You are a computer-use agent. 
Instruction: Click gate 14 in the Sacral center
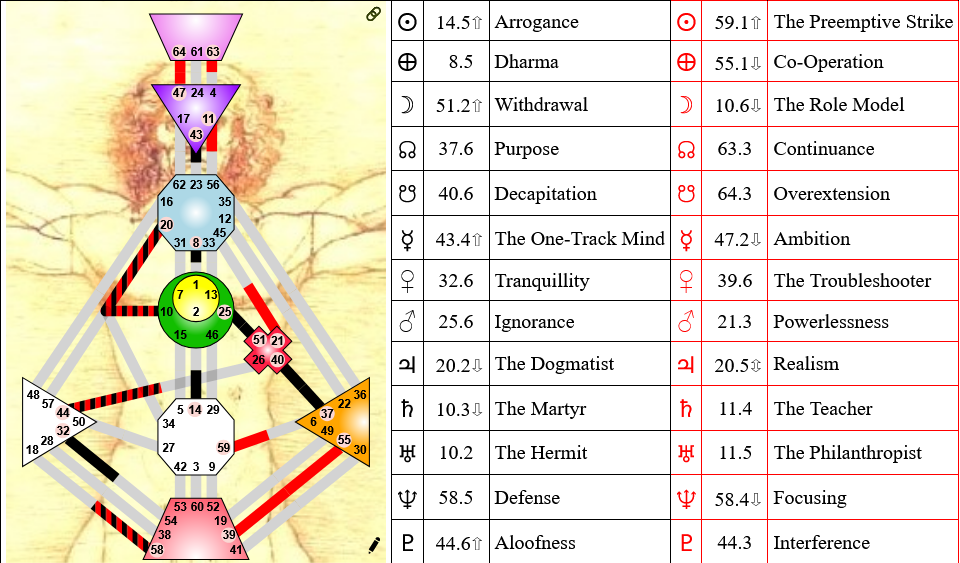click(x=195, y=410)
